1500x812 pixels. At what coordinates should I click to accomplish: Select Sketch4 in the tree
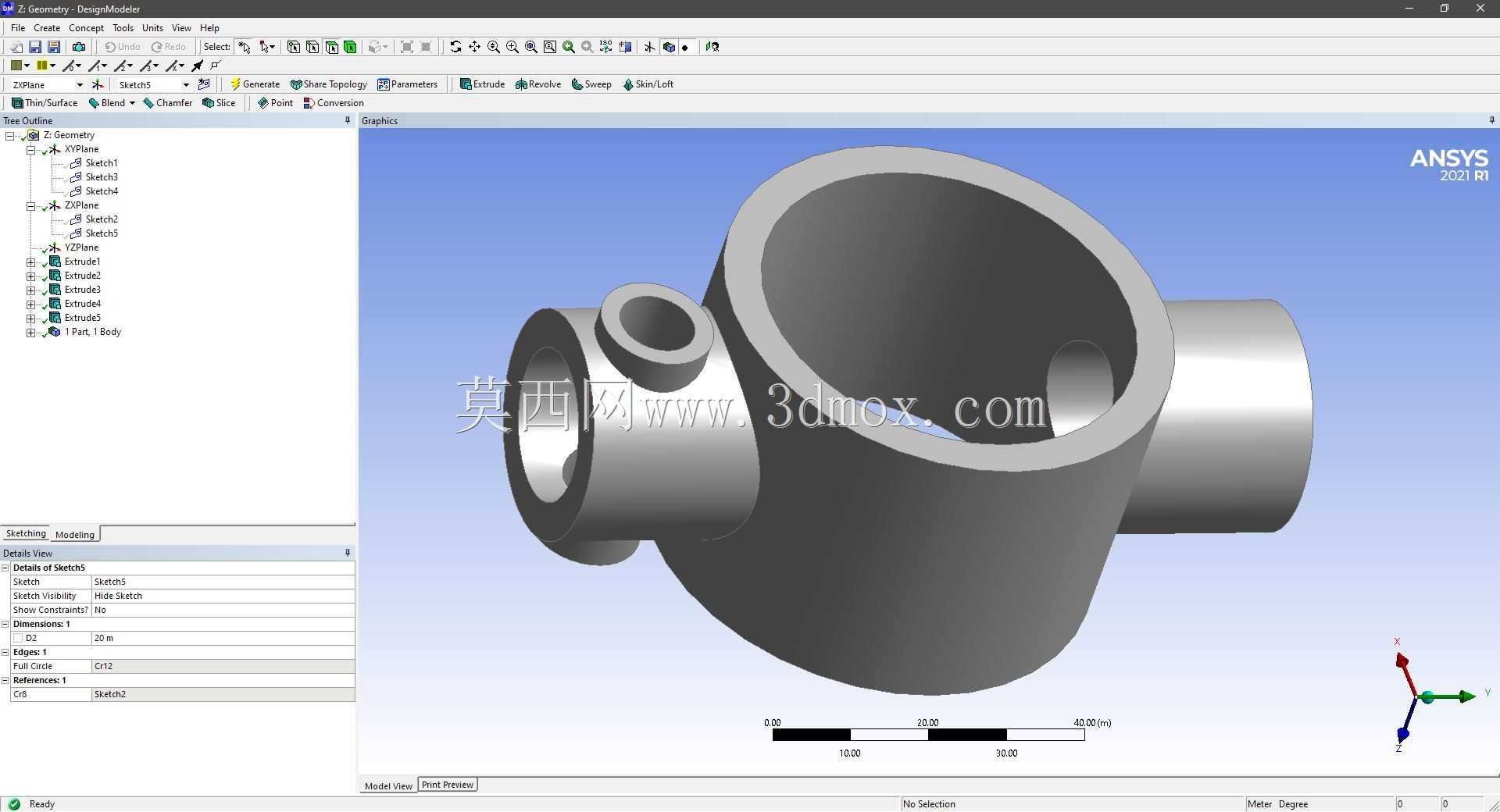click(x=102, y=191)
